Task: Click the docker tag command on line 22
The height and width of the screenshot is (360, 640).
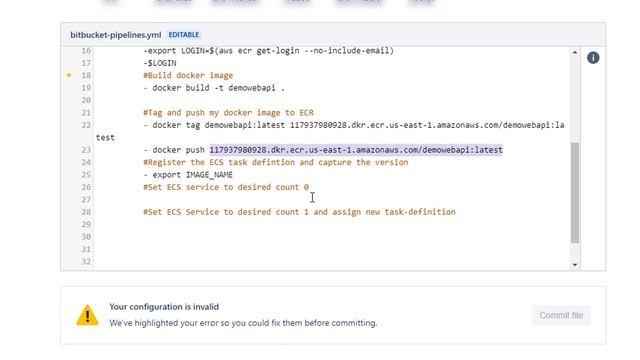Action: [354, 125]
